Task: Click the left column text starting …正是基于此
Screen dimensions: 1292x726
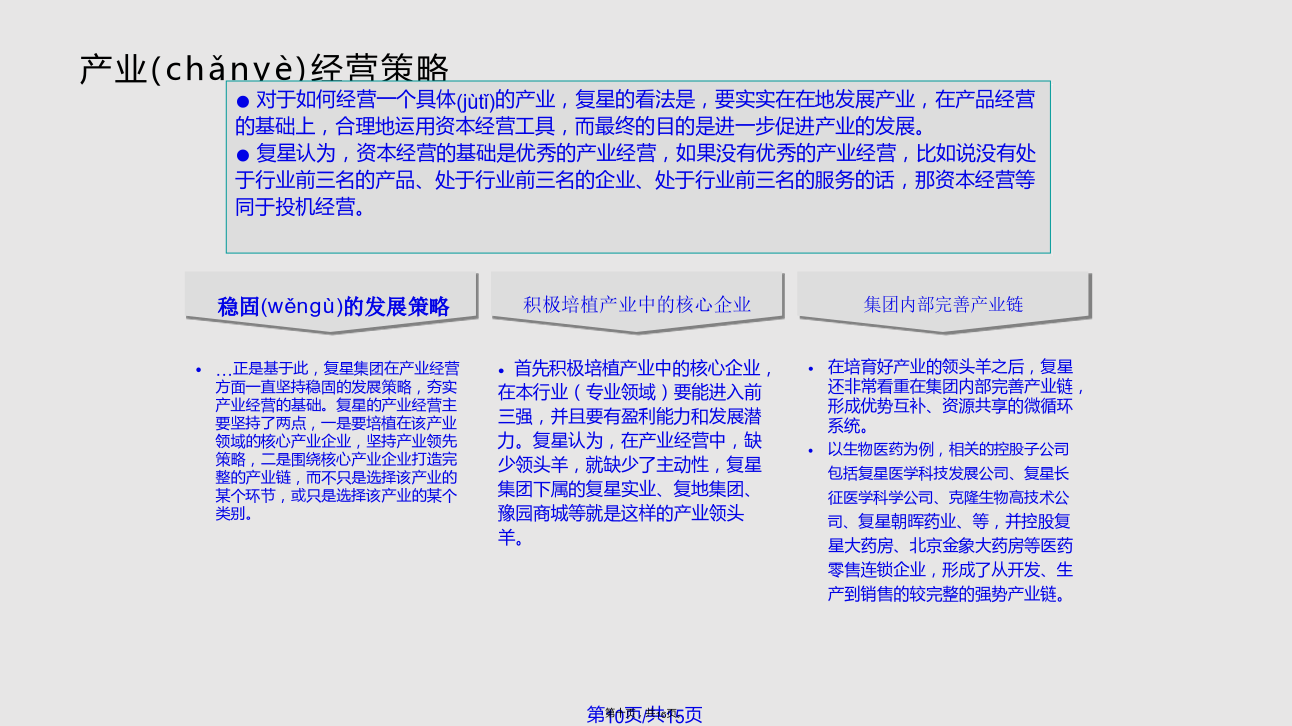Action: click(337, 441)
